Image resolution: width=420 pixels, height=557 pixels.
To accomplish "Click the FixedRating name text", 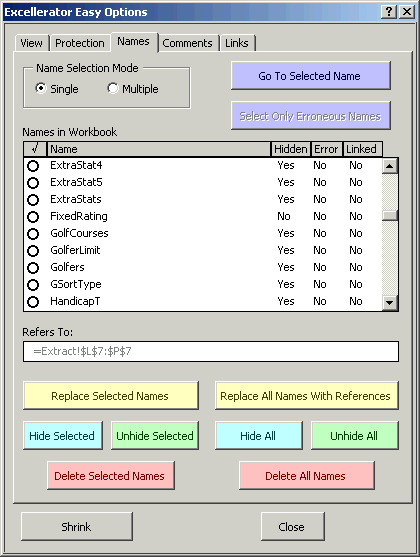I will (x=79, y=216).
